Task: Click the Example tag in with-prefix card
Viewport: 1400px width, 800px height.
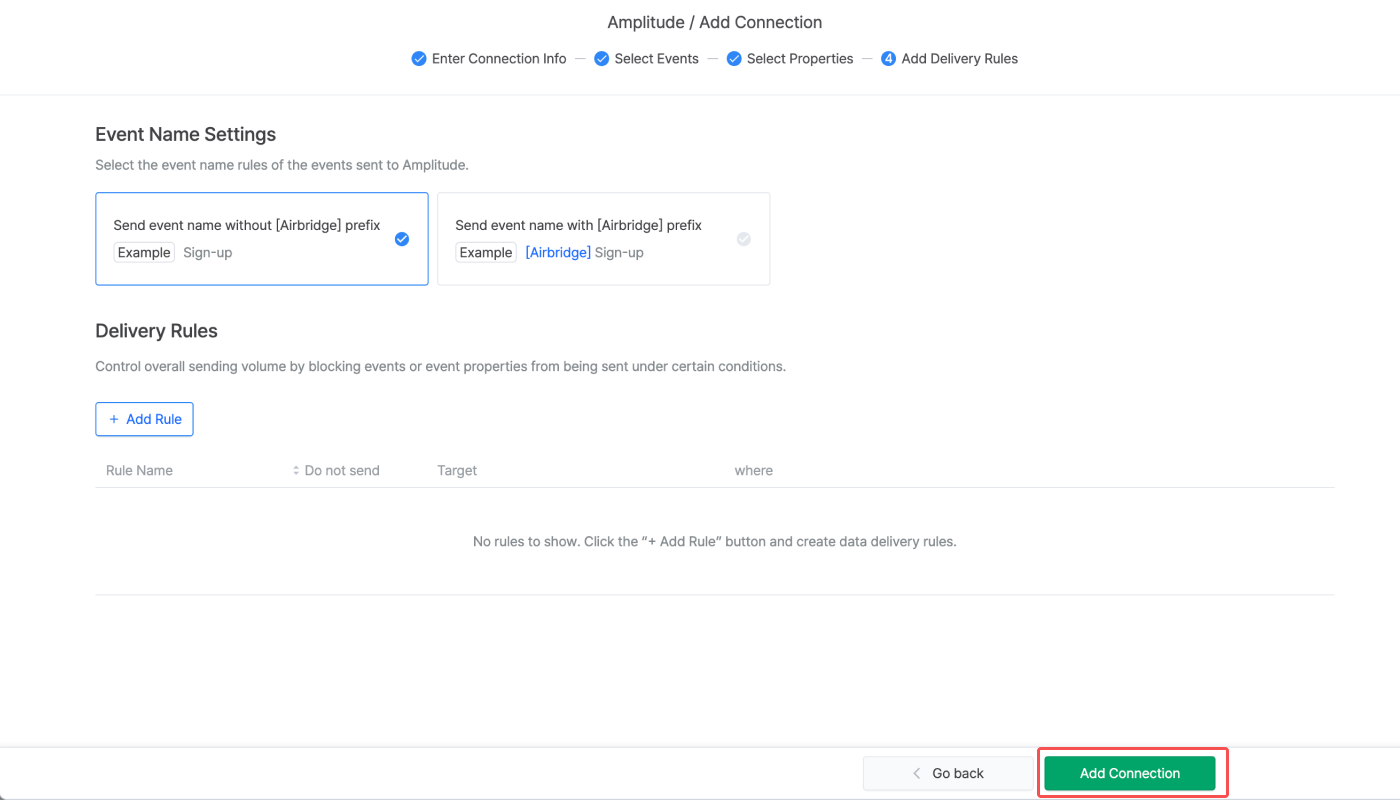Action: click(x=486, y=252)
